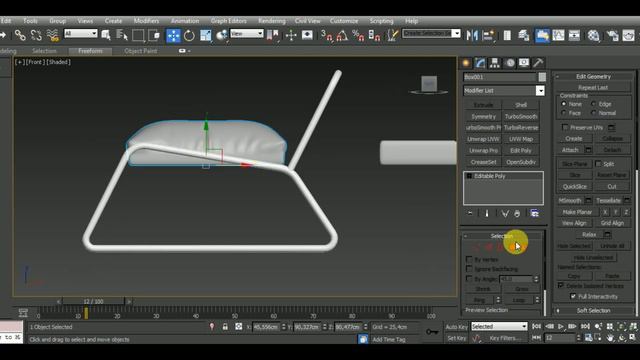This screenshot has width=640, height=360.
Task: Open the Display command panel tab
Action: [x=524, y=63]
